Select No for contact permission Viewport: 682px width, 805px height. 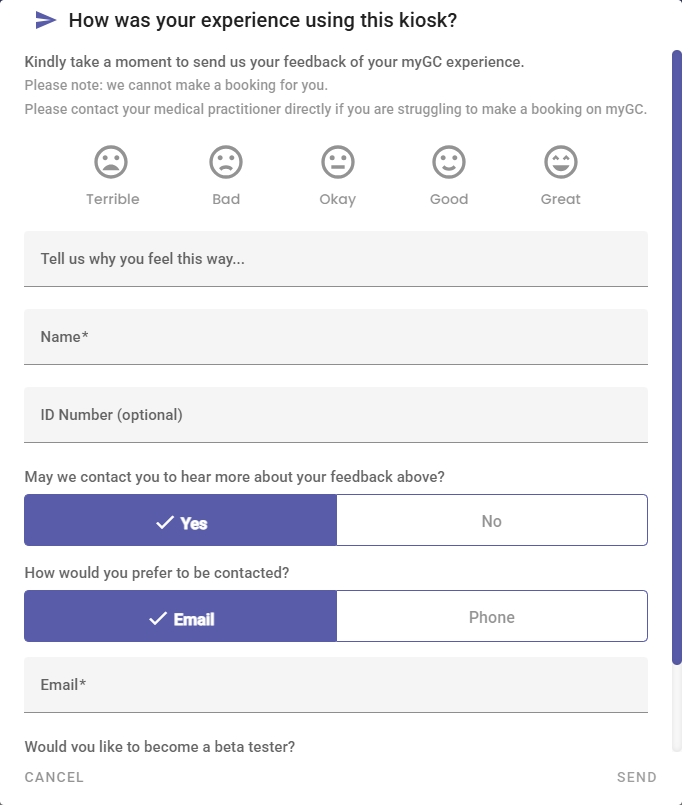(492, 520)
